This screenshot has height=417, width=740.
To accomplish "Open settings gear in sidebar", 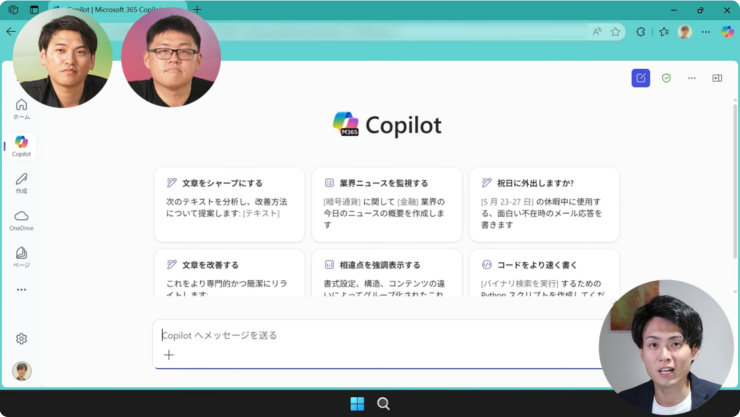I will (x=21, y=339).
